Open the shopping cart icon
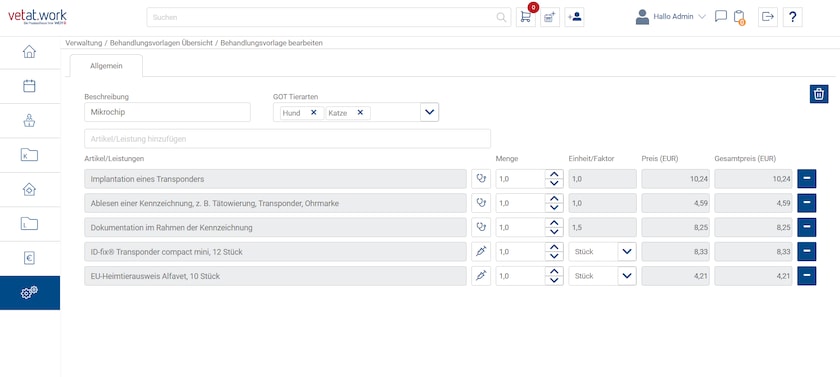The width and height of the screenshot is (840, 377). click(526, 17)
